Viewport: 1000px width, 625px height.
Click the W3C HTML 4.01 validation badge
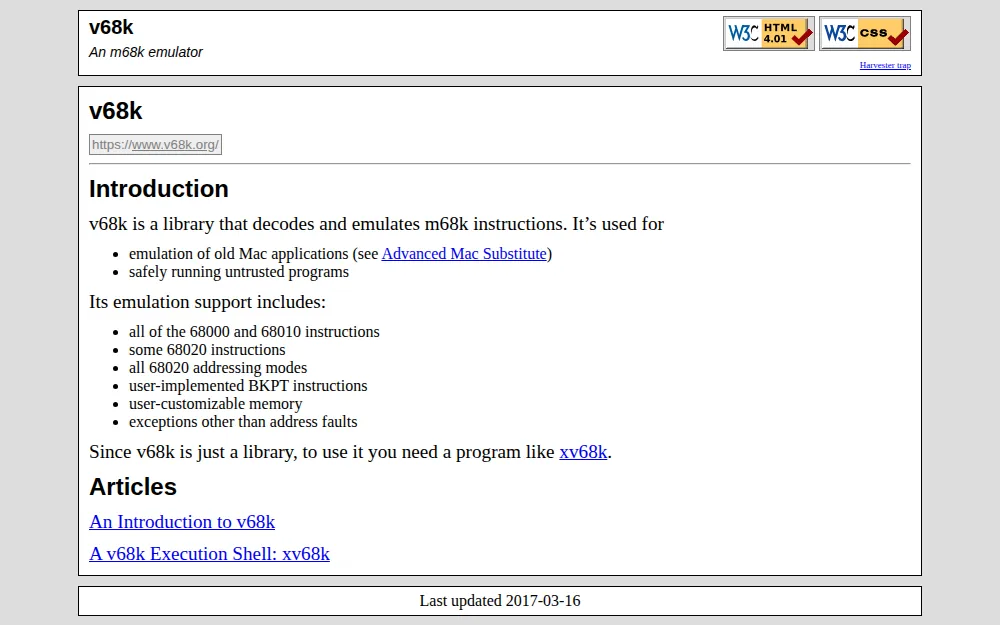(768, 33)
